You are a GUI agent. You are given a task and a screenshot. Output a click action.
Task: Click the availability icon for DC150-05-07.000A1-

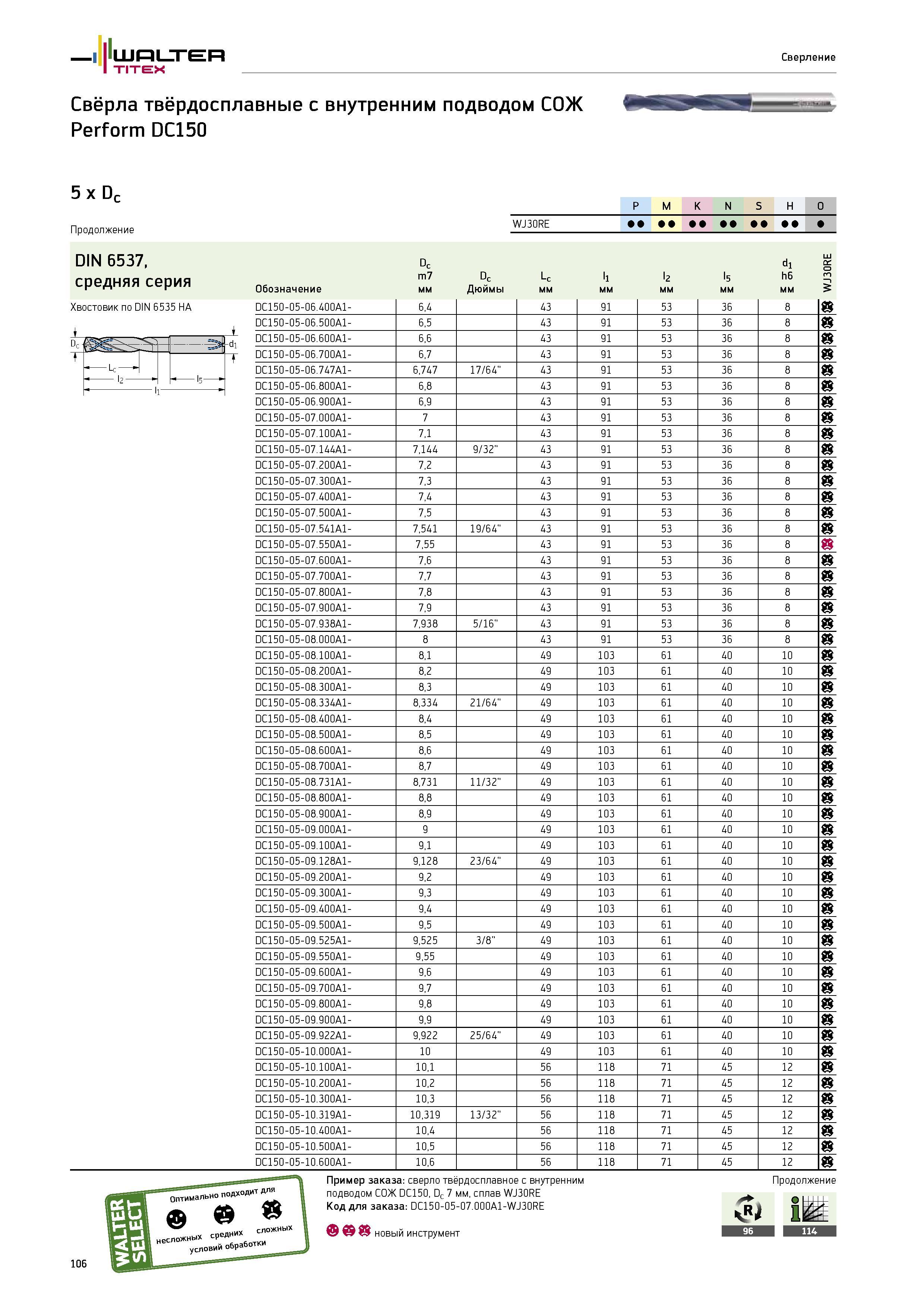[827, 417]
